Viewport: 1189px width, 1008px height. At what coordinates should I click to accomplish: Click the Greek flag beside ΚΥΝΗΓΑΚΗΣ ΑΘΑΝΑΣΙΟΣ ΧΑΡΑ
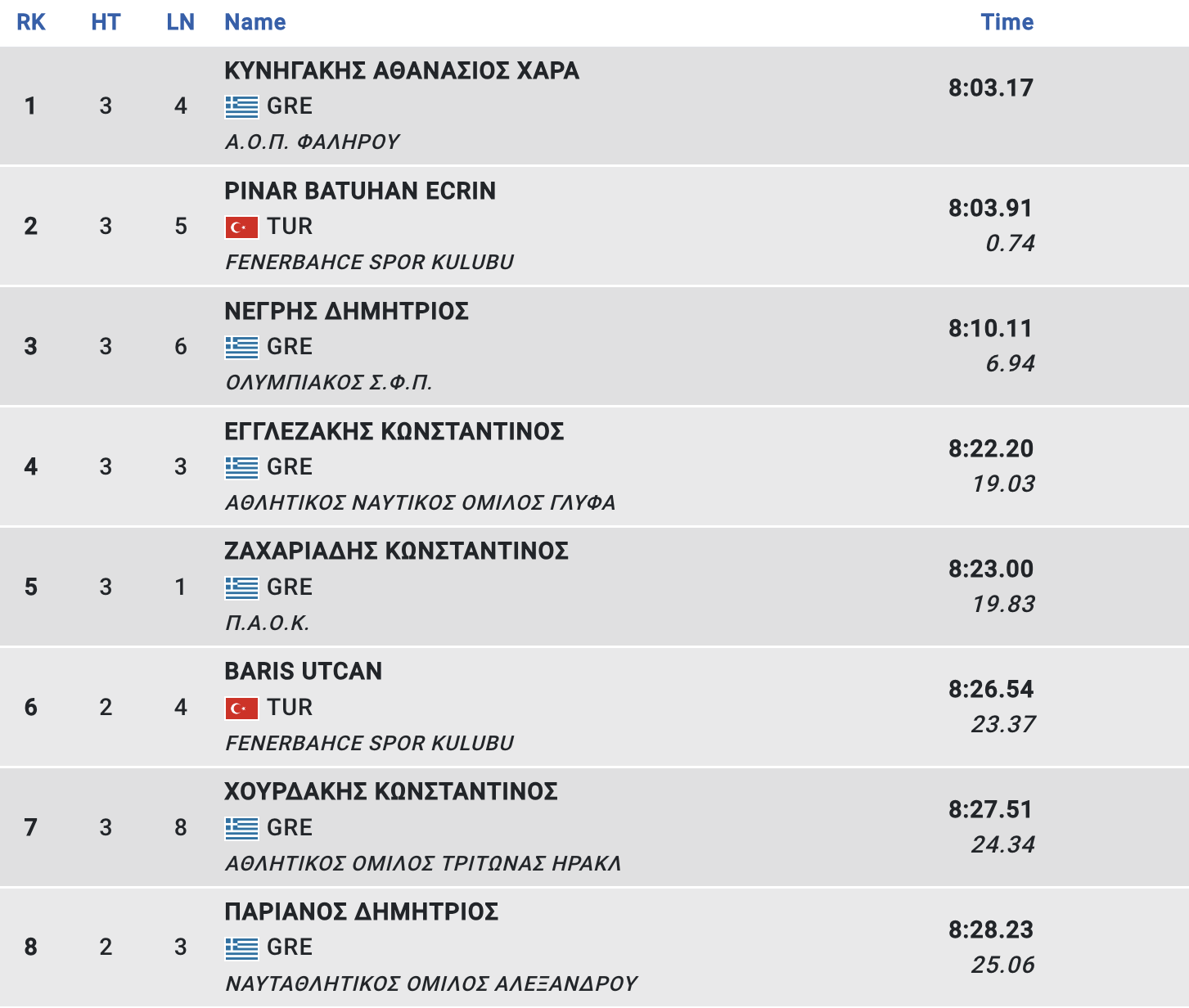[x=241, y=106]
